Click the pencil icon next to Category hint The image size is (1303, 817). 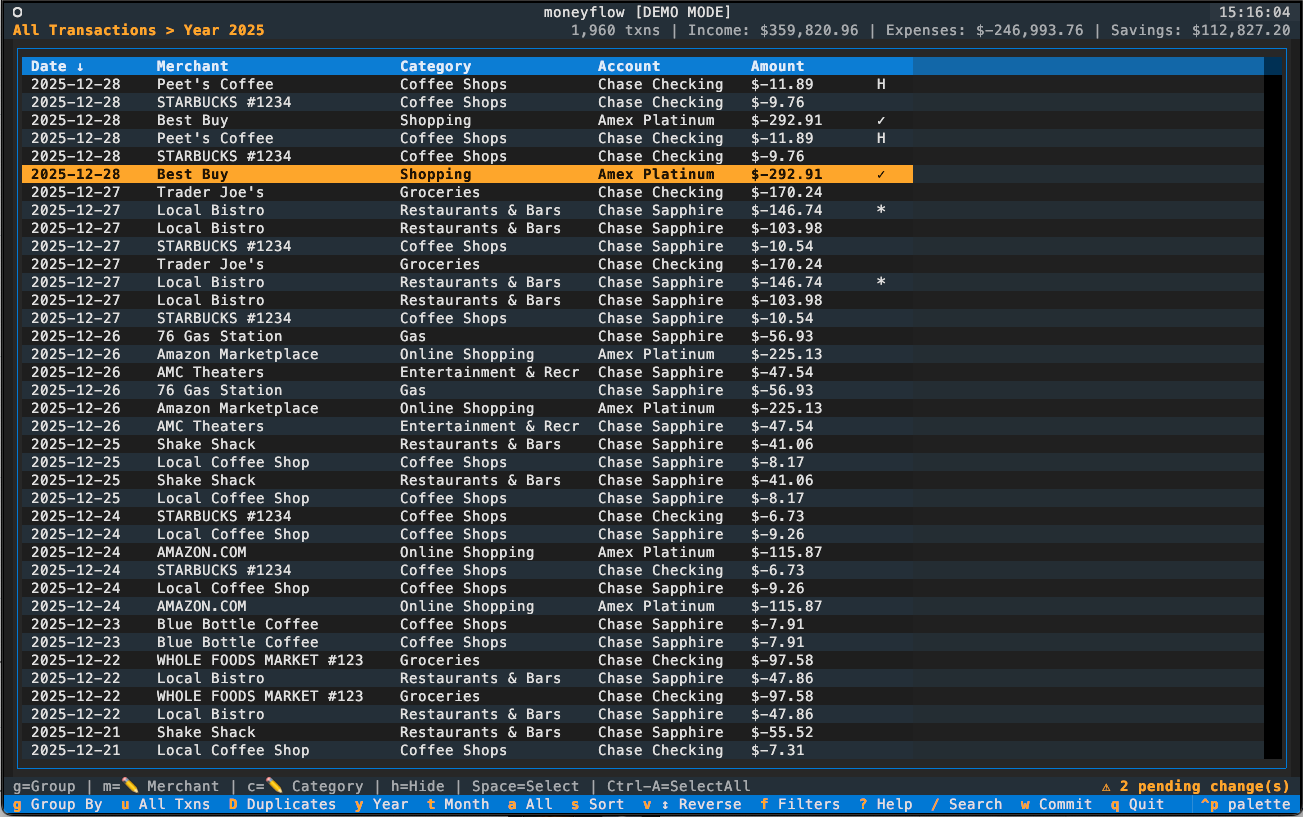point(274,786)
